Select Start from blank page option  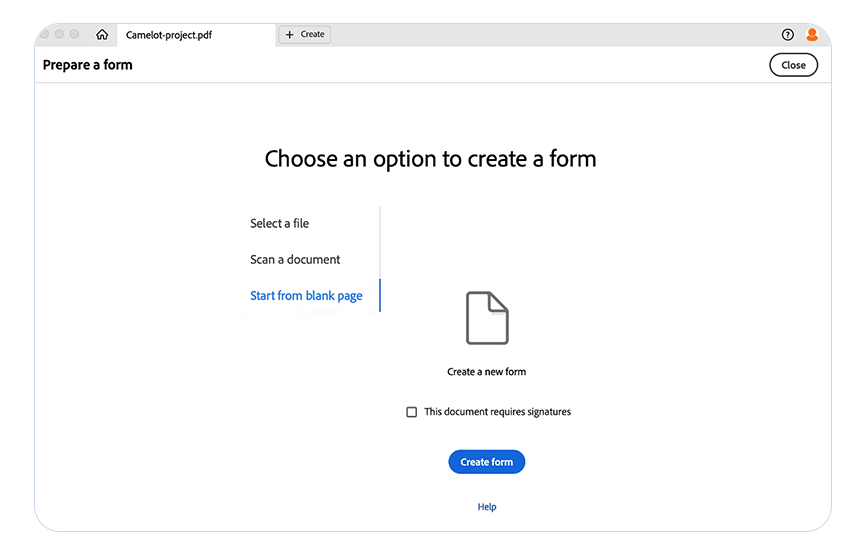click(306, 296)
